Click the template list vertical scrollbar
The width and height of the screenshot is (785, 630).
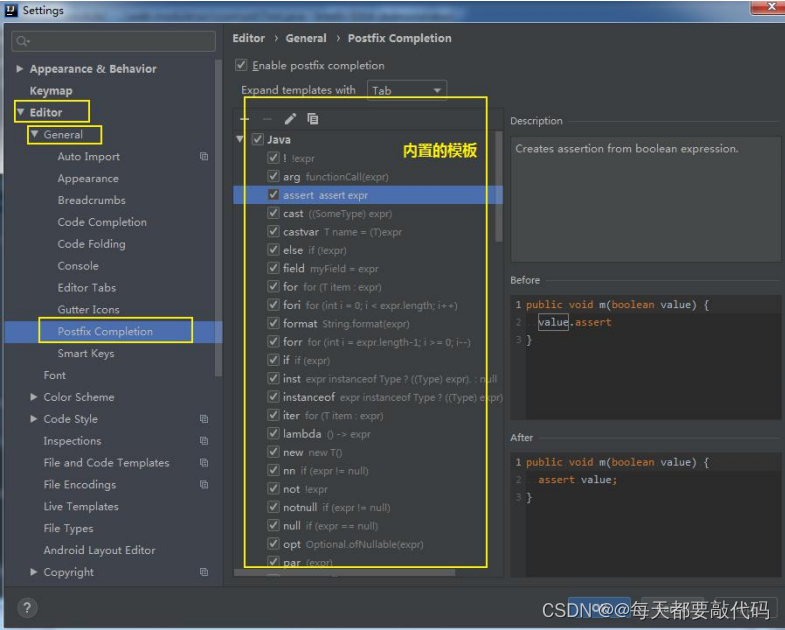499,187
